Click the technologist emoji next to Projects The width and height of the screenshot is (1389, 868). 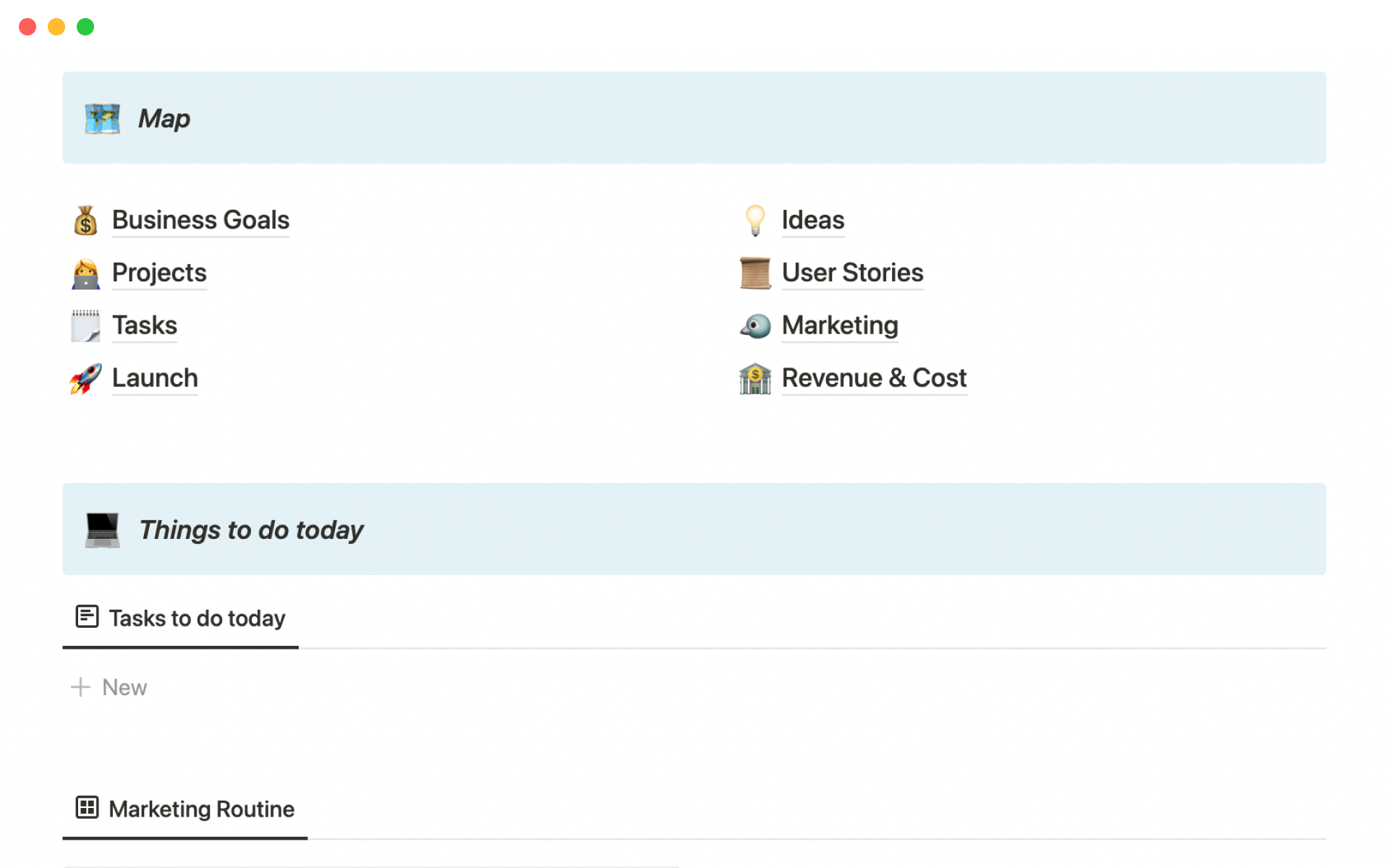coord(85,273)
